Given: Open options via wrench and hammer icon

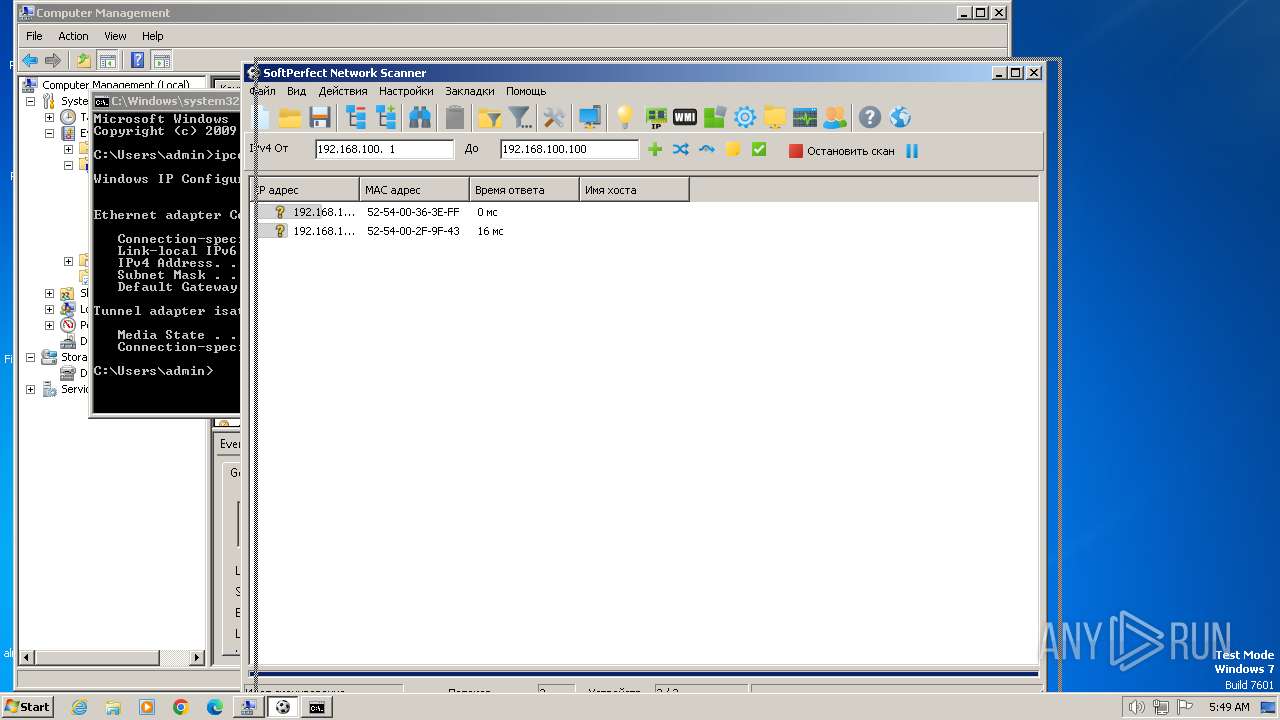Looking at the screenshot, I should [554, 118].
